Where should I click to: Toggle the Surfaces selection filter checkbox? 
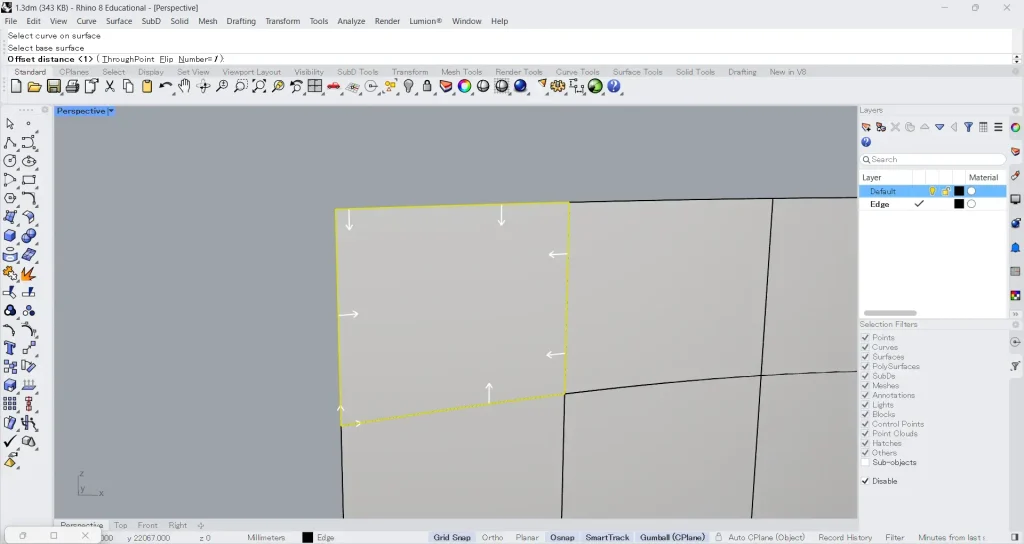tap(865, 357)
